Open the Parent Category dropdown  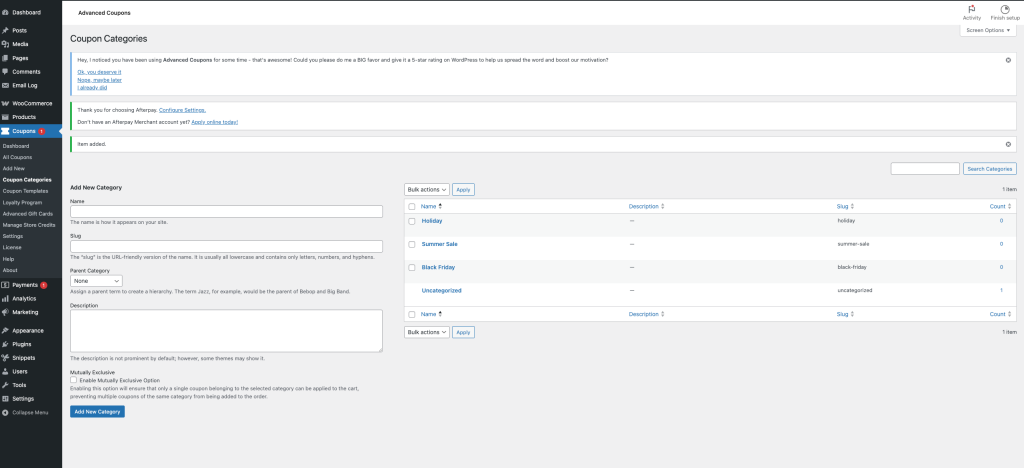tap(96, 281)
